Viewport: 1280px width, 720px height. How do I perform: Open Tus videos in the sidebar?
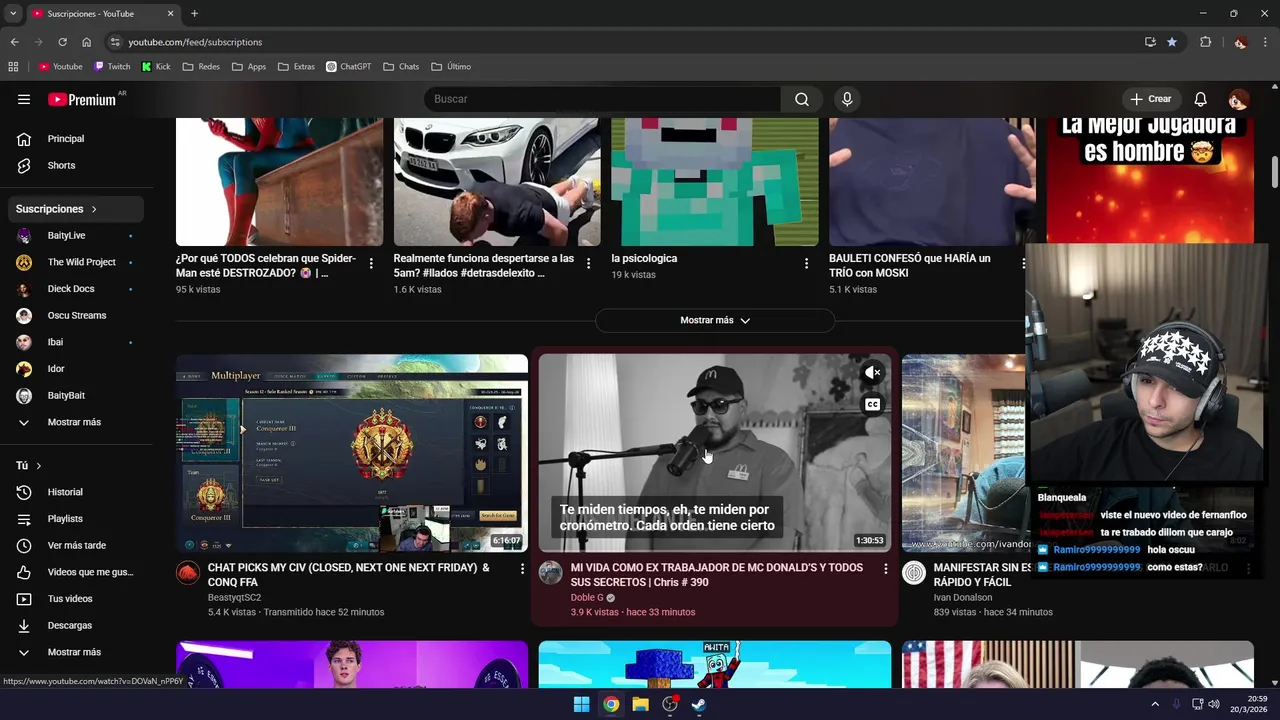coord(78,599)
